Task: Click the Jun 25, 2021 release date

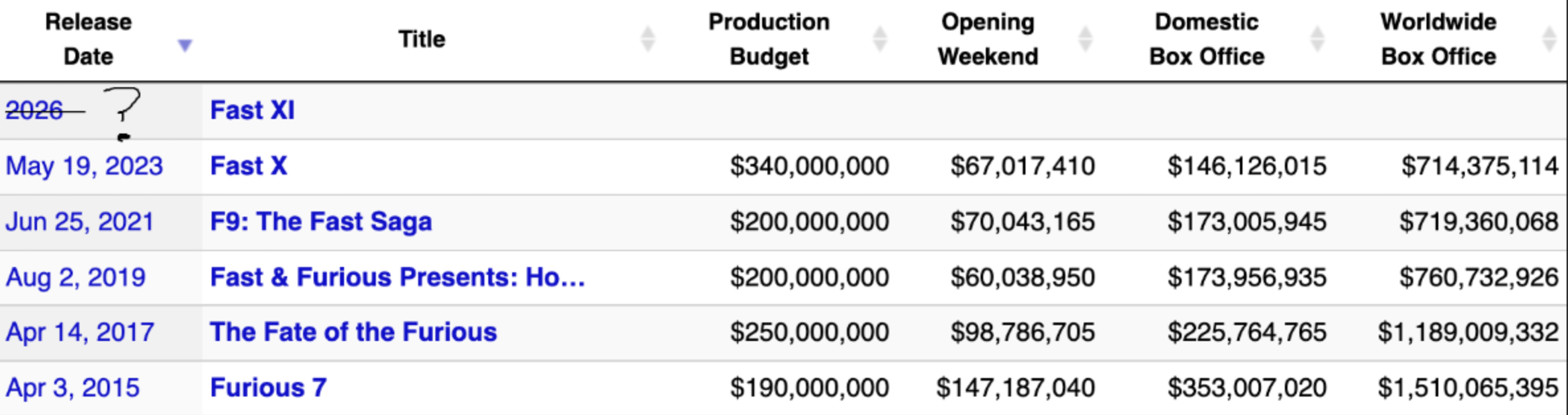Action: click(x=79, y=221)
